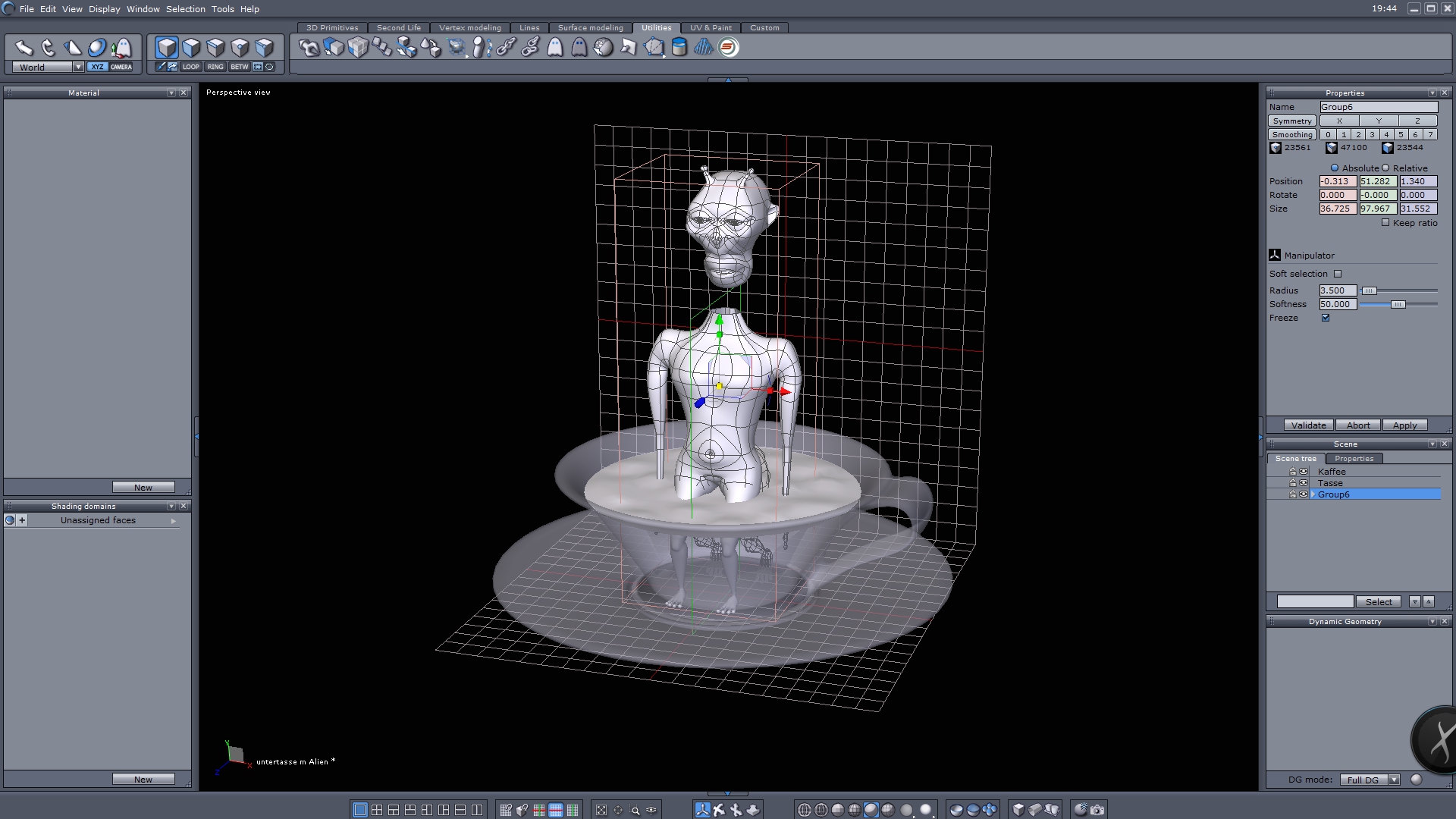Click the Validate button

point(1308,425)
